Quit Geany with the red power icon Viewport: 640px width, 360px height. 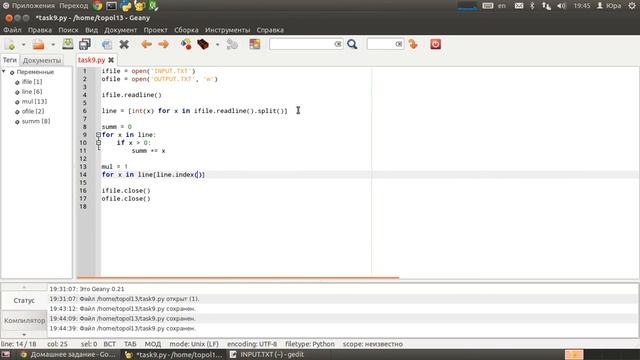pos(435,44)
